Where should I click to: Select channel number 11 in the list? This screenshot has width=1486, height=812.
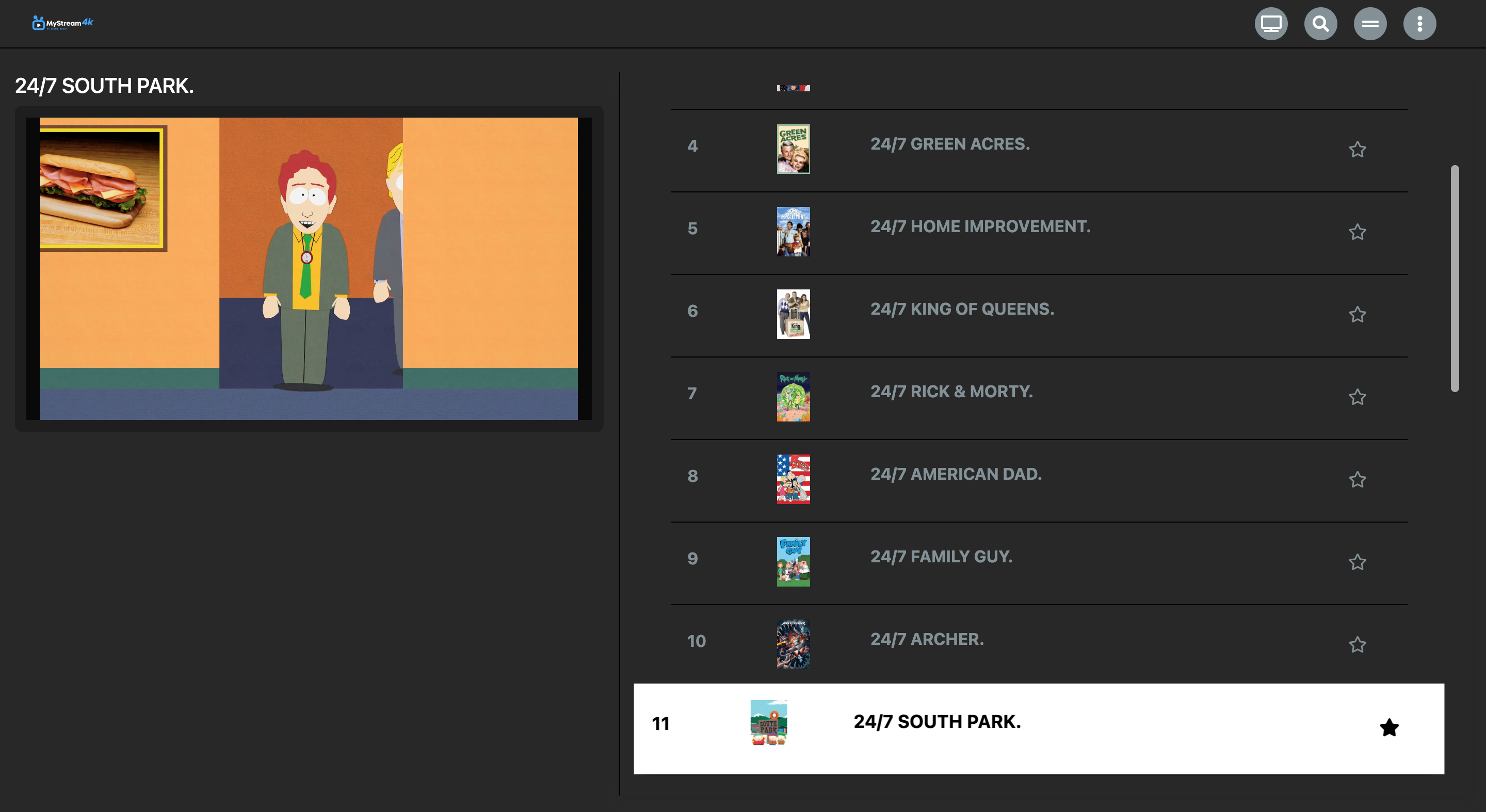point(660,723)
